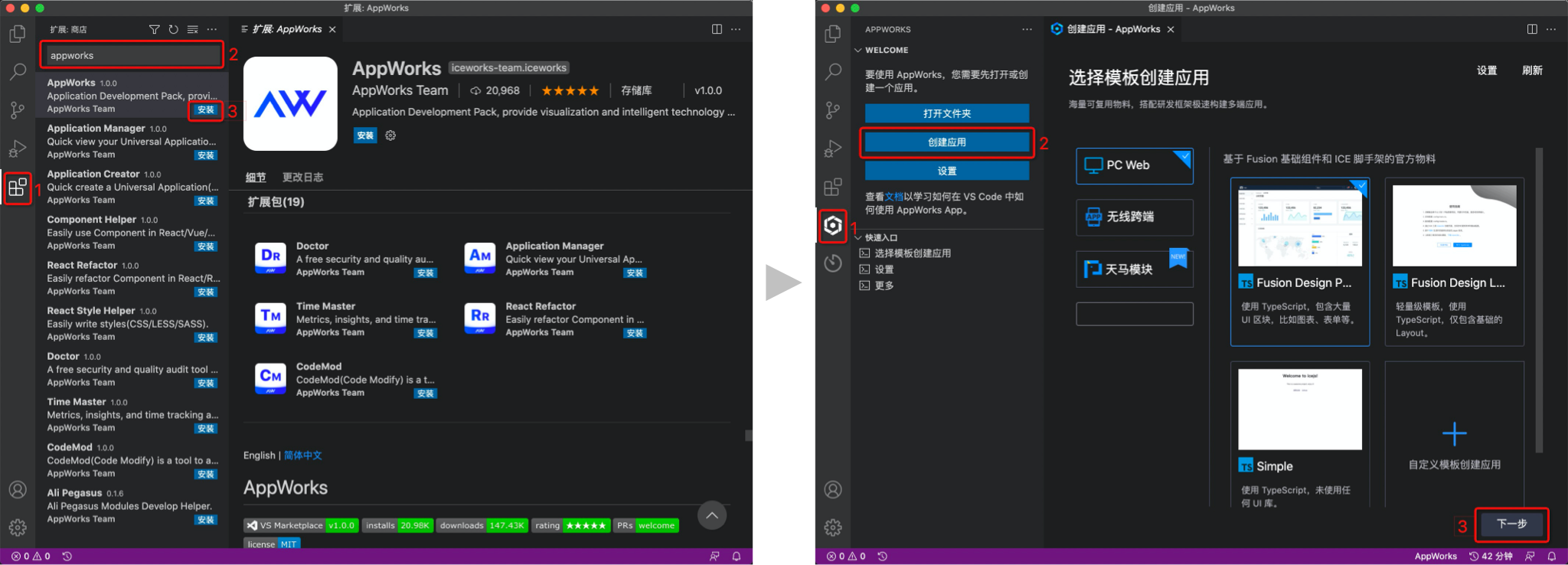Split editor in the left window
Viewport: 1568px width, 565px height.
(717, 29)
